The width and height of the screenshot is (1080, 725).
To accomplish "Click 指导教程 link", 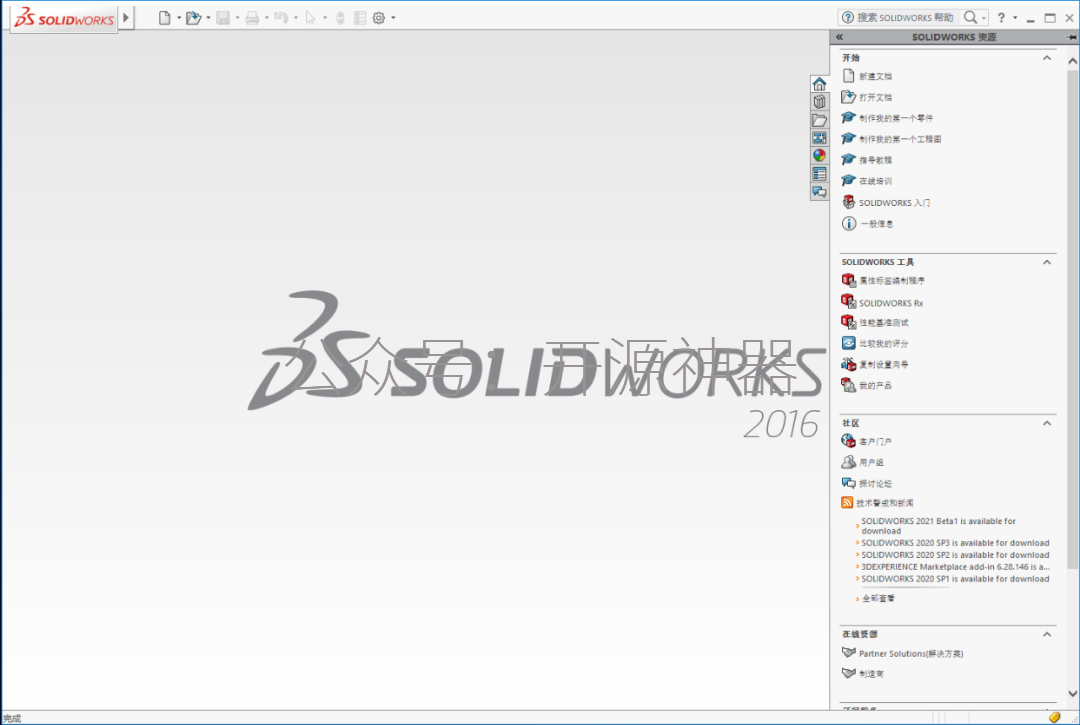I will 875,160.
